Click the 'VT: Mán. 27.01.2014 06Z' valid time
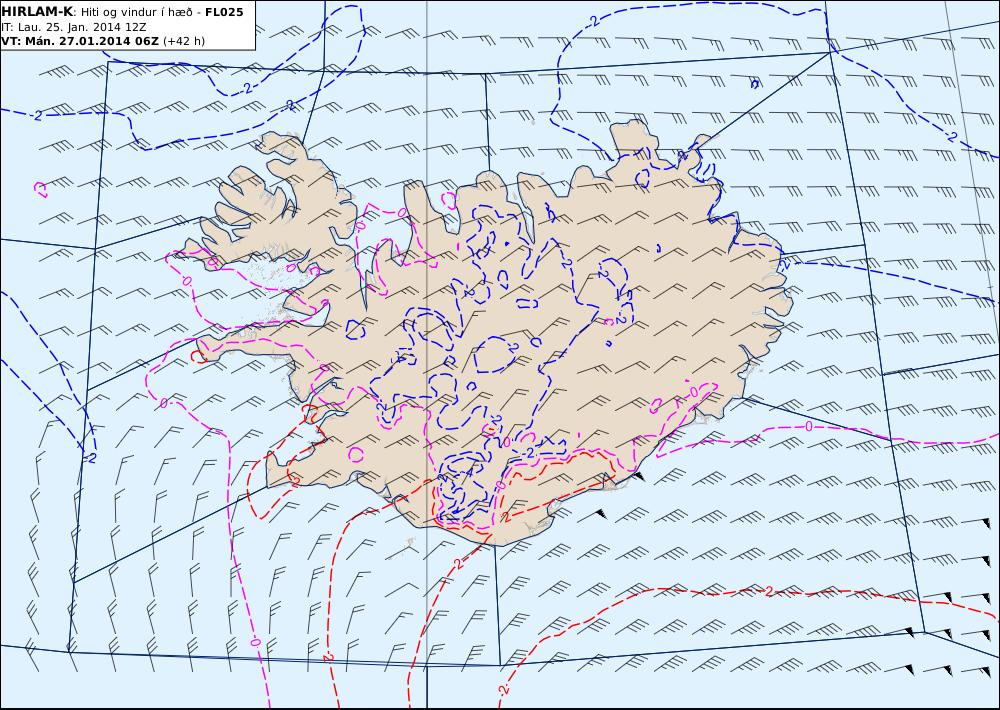This screenshot has width=1000, height=710. [80, 41]
